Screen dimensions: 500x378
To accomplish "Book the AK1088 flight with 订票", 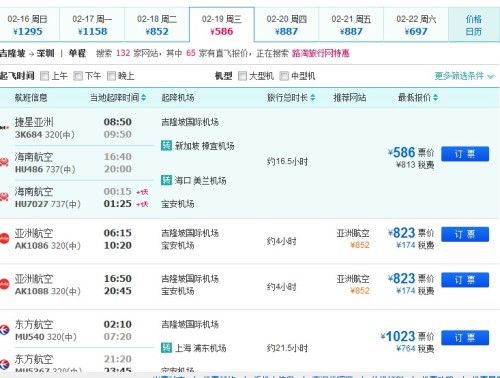I will (x=465, y=280).
